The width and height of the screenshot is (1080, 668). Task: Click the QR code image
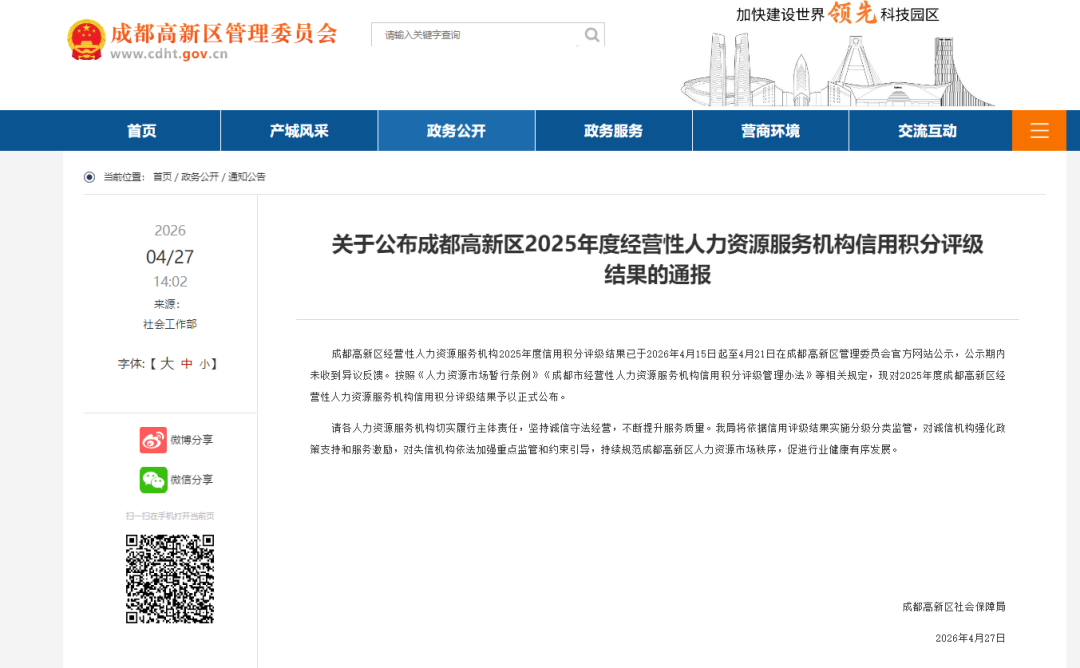[x=169, y=579]
